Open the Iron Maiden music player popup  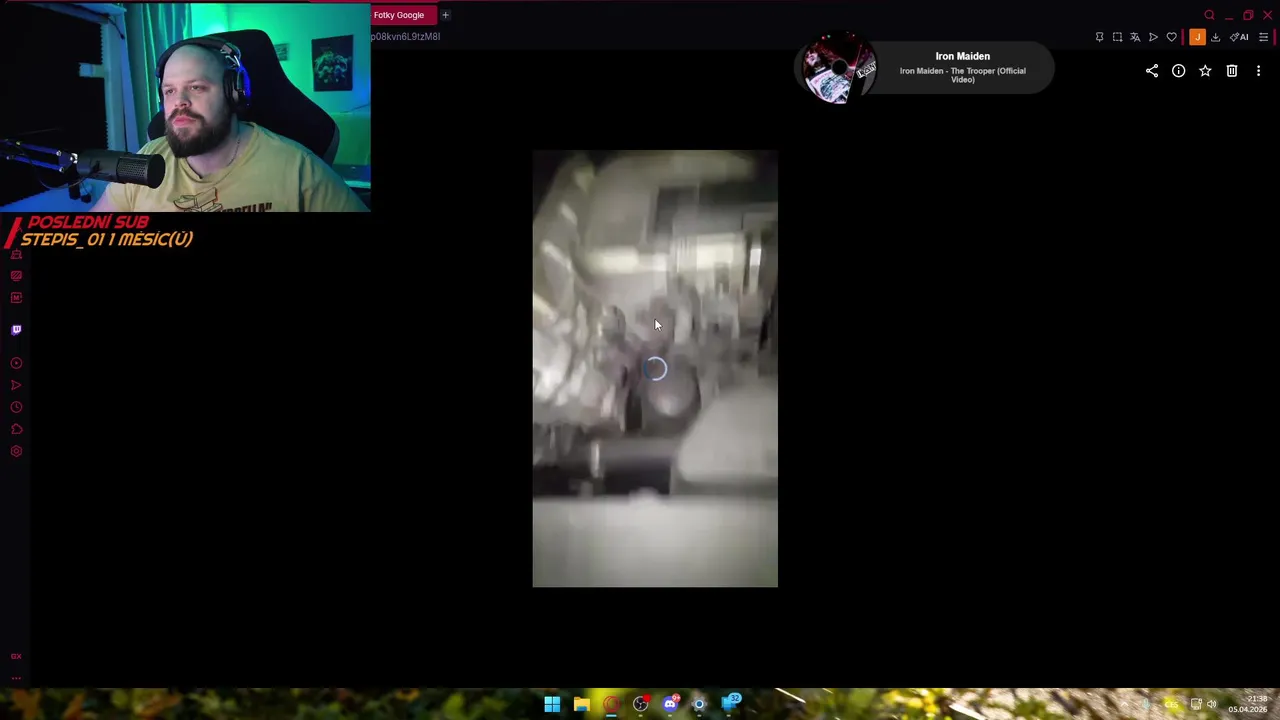click(924, 69)
